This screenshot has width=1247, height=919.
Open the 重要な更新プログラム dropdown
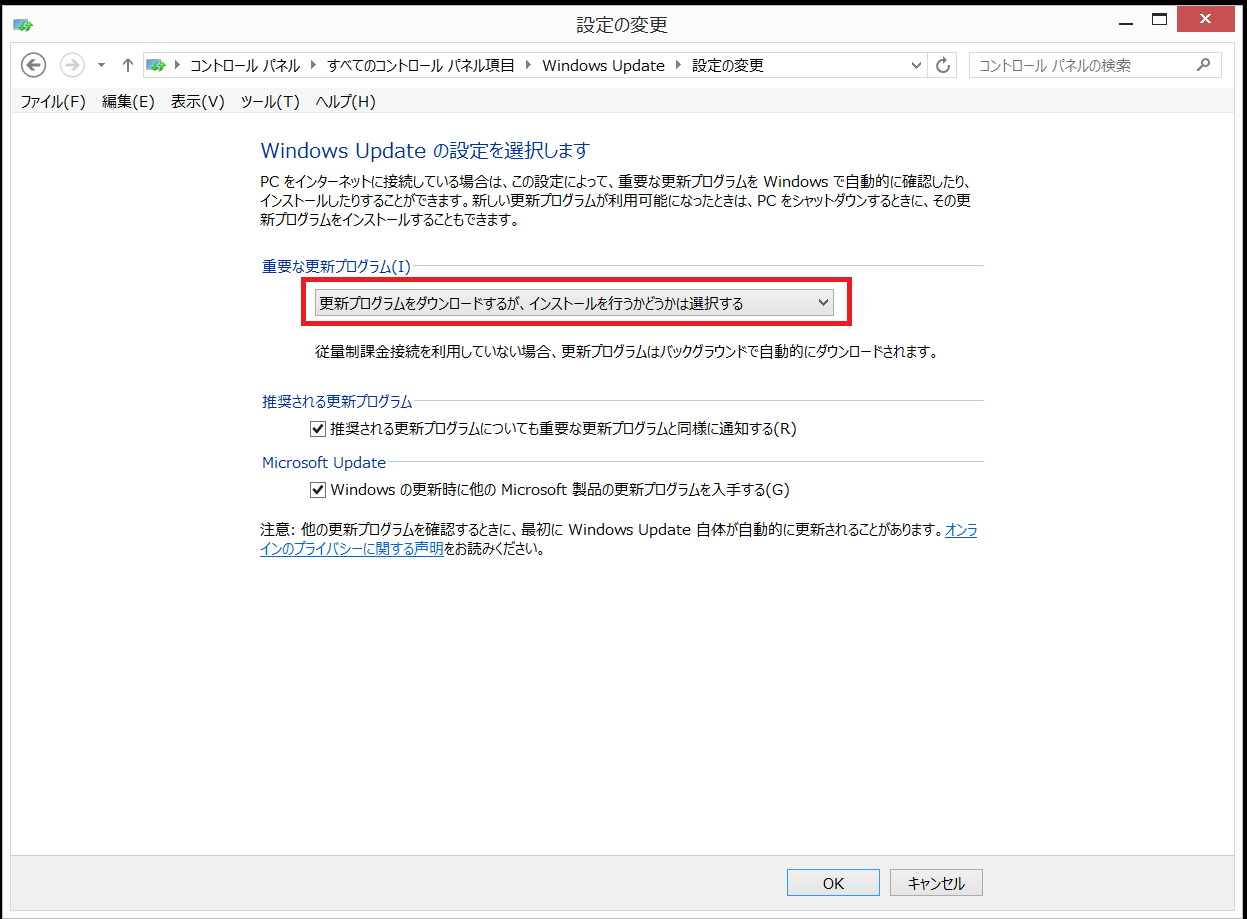[574, 303]
